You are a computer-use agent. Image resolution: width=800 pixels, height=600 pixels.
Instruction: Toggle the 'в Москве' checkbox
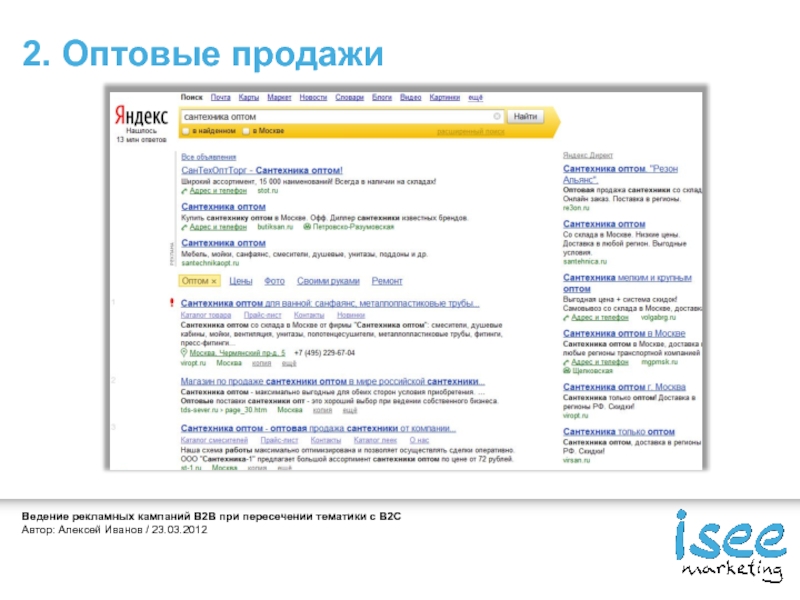coord(246,131)
